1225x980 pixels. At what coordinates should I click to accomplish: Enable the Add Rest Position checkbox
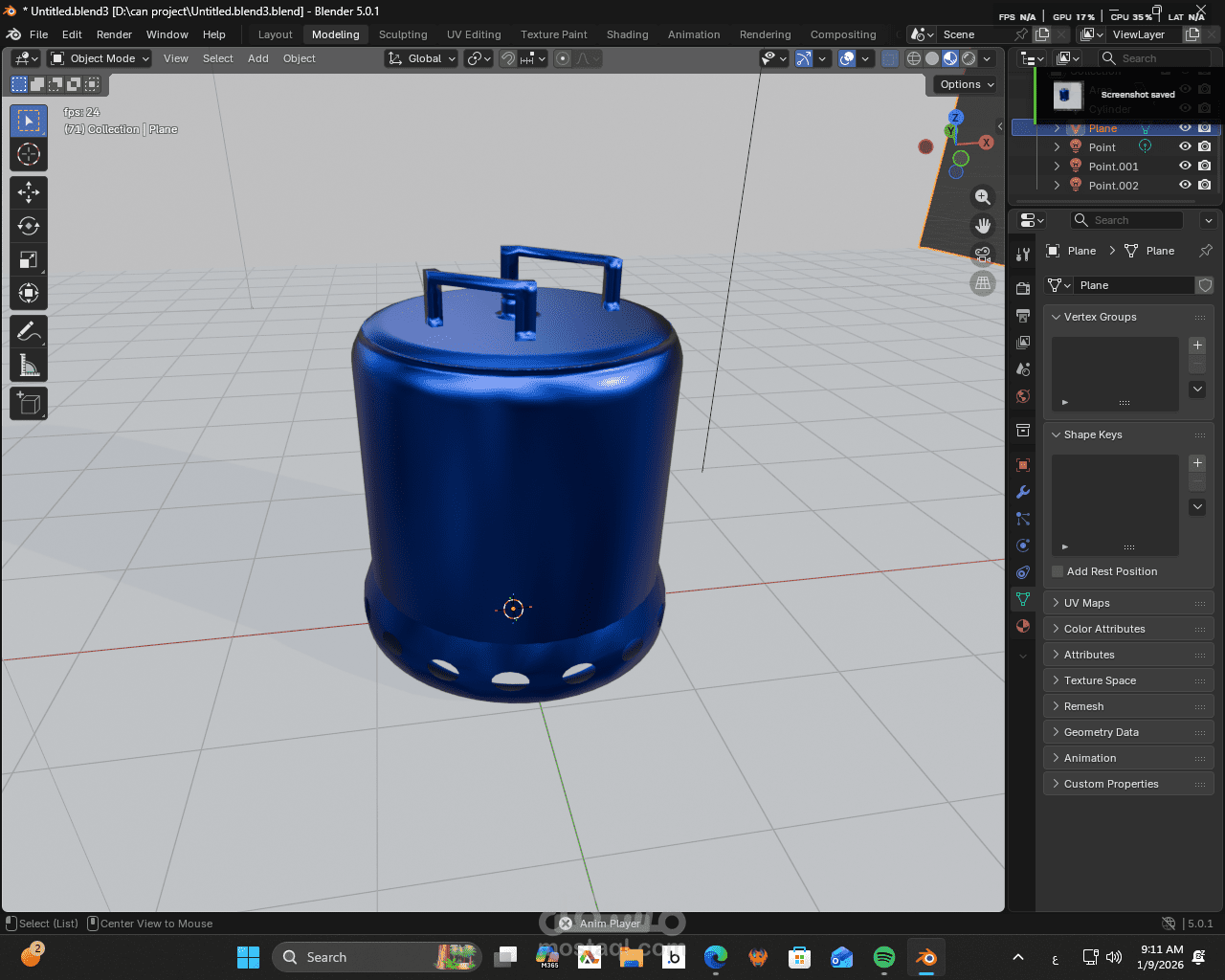coord(1058,571)
